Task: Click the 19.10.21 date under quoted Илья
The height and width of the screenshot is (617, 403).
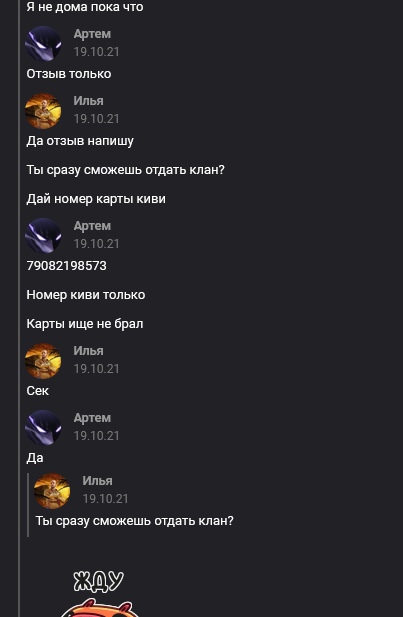Action: point(105,499)
